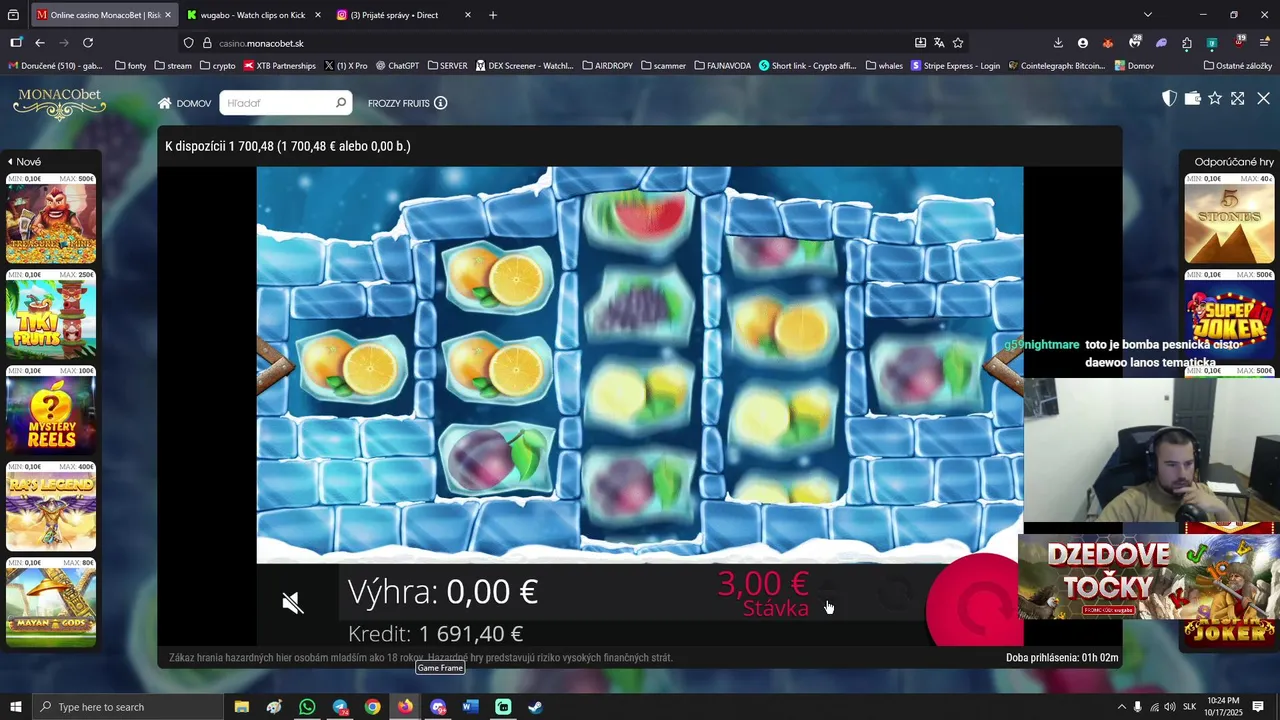
Task: Open scammer bookmarks folder
Action: click(663, 66)
